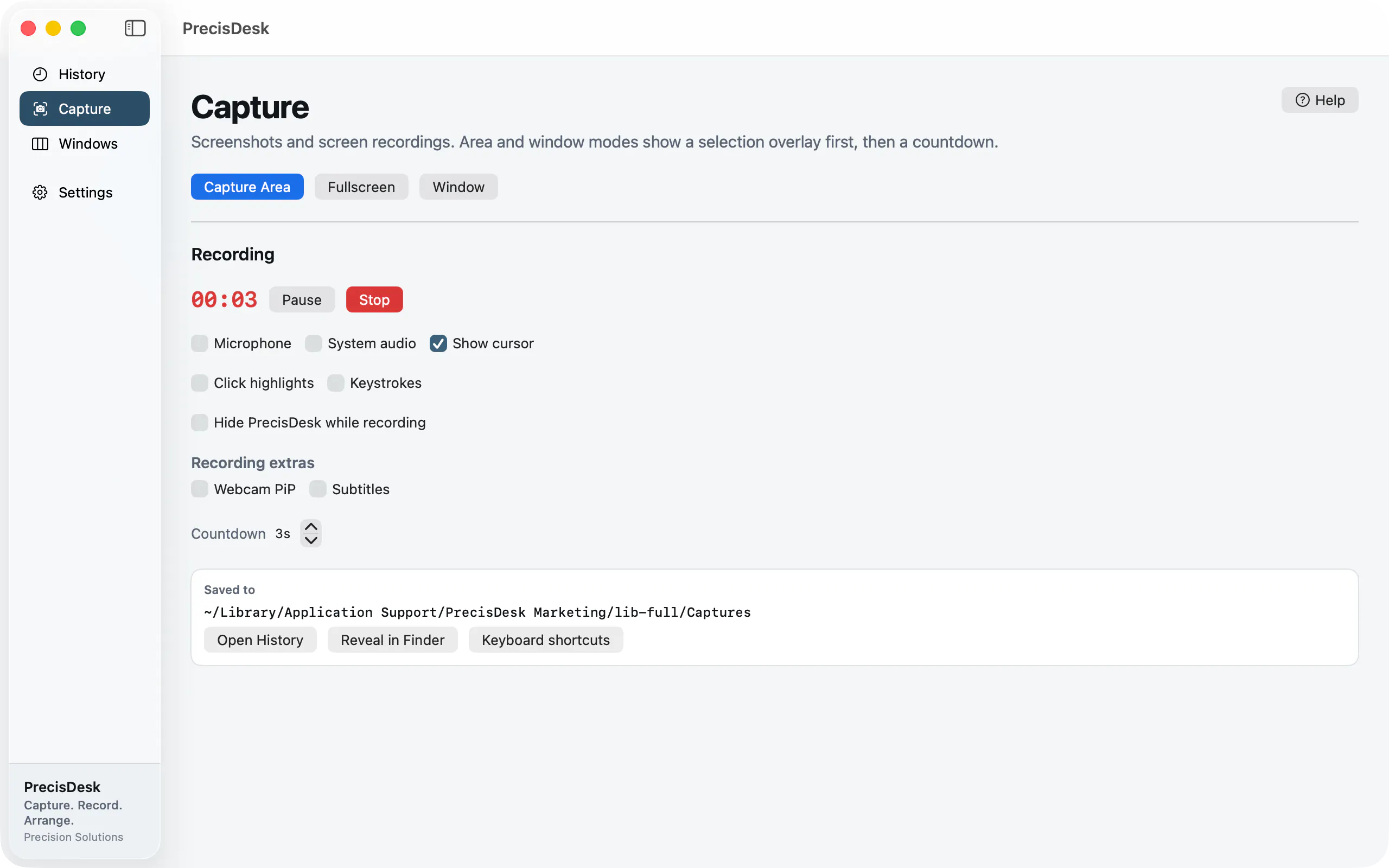
Task: Switch to Window capture mode
Action: 458,187
